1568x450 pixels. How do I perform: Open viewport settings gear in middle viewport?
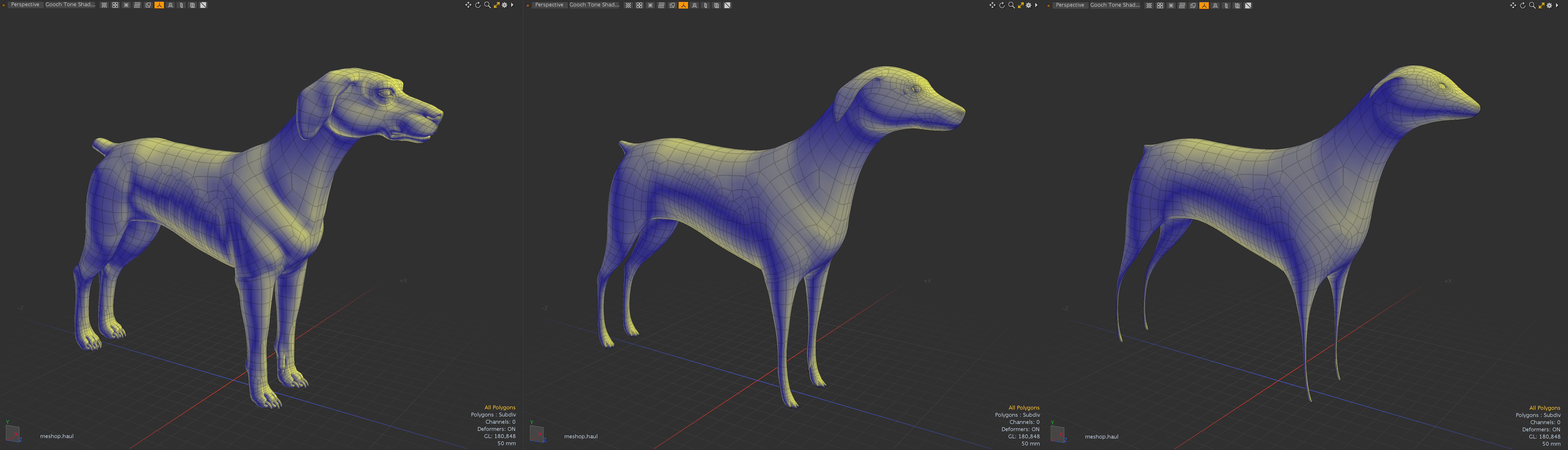(x=1029, y=5)
